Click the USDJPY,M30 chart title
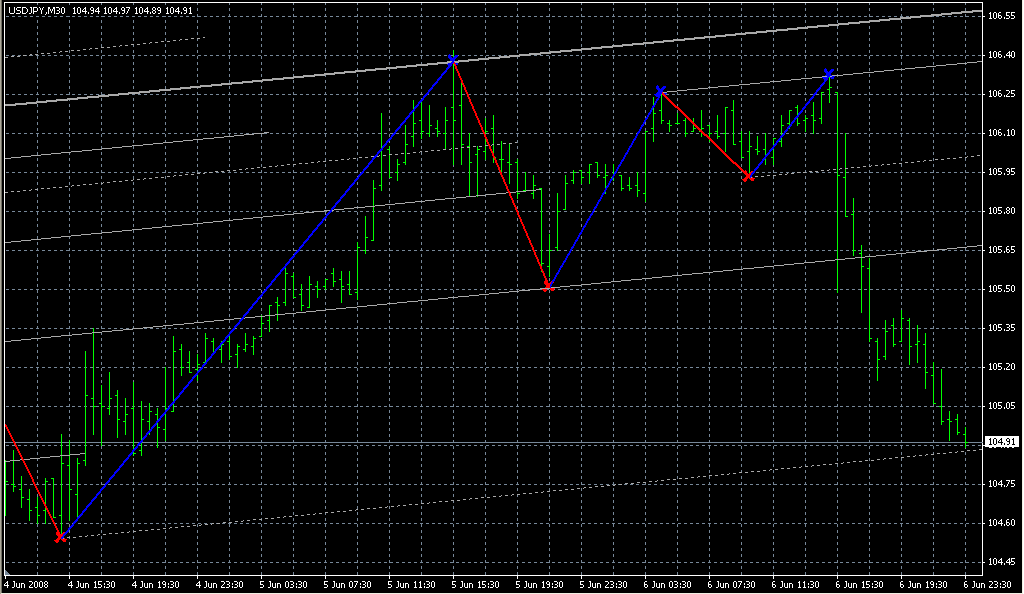Viewport: 1024px width, 594px height. tap(37, 11)
